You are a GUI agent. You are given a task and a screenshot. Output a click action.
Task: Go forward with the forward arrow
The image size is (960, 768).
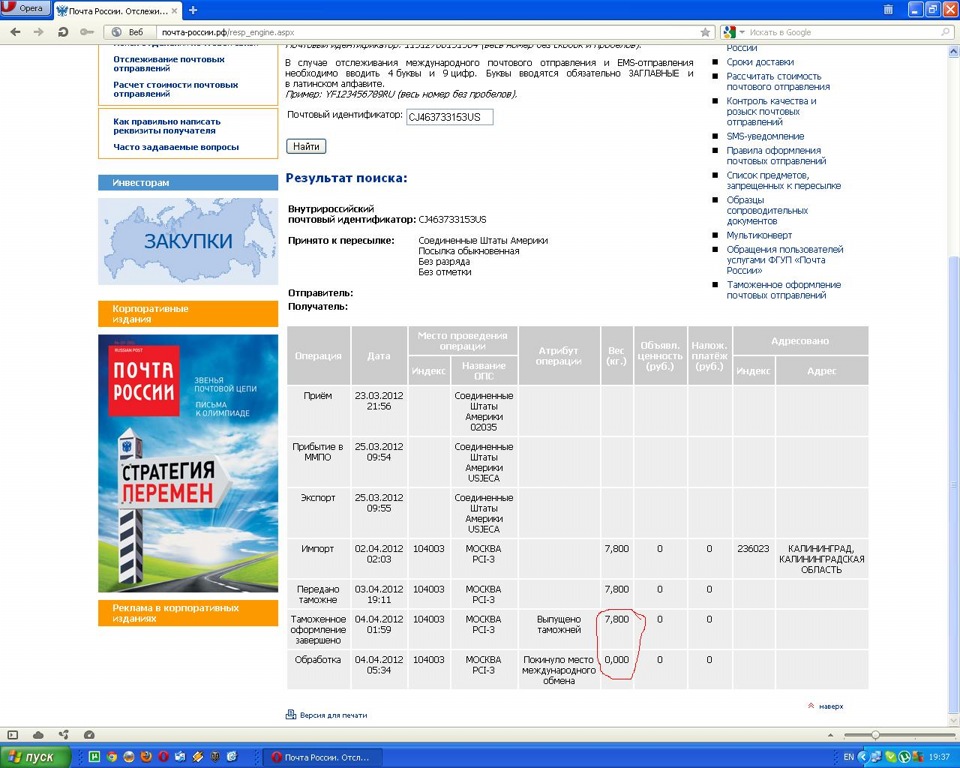click(39, 32)
